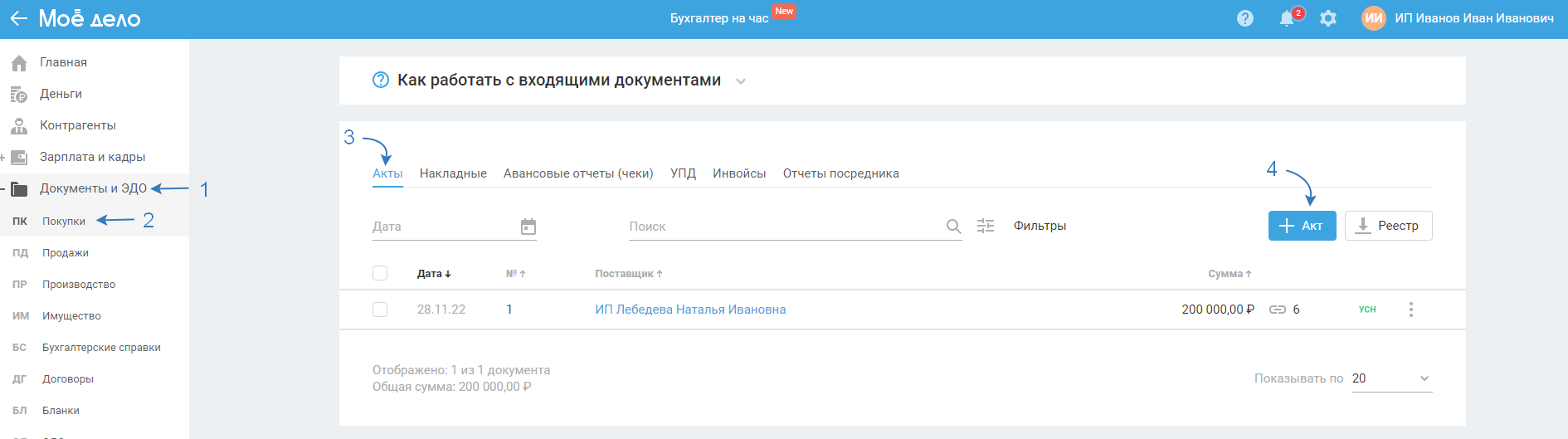Click the linked documents icon showing 6

click(x=1278, y=310)
